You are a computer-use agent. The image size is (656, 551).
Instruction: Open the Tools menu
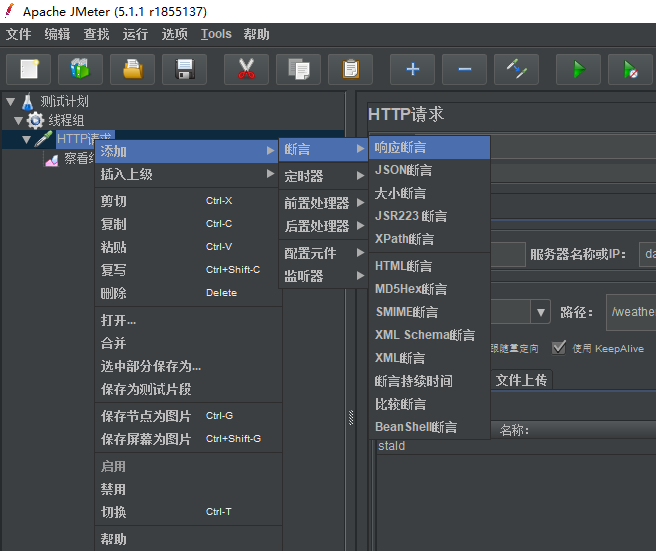click(216, 34)
